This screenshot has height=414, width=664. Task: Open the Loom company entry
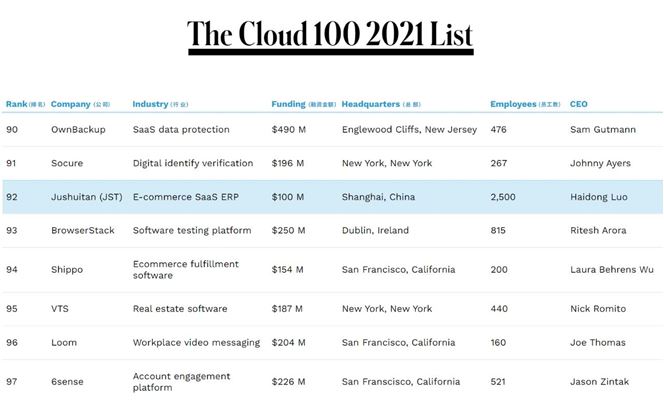(64, 342)
